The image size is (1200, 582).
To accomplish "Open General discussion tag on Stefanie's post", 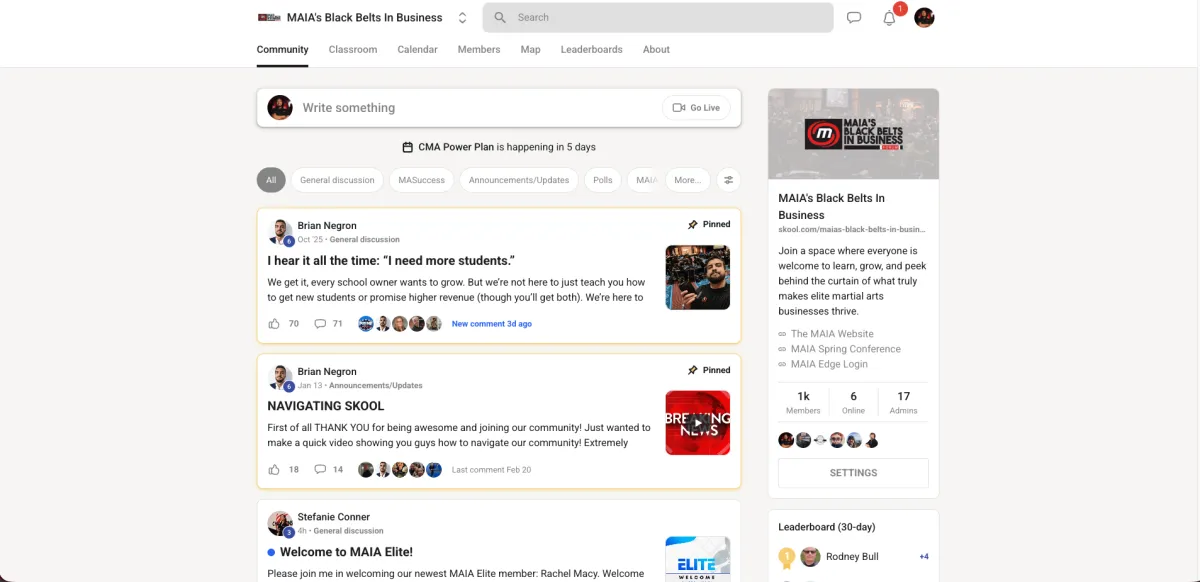I will [x=348, y=531].
